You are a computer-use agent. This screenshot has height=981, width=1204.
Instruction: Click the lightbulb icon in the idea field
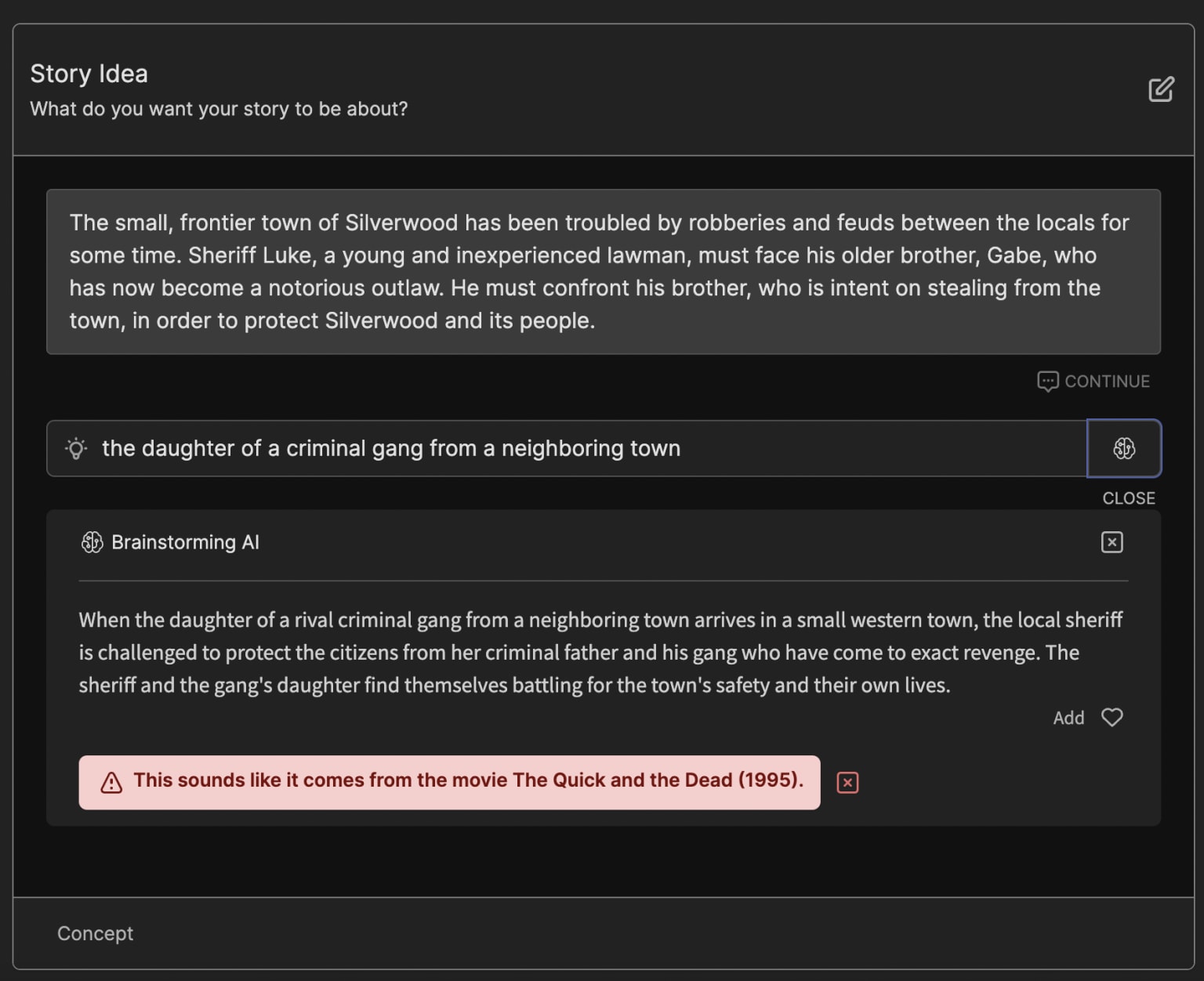76,448
